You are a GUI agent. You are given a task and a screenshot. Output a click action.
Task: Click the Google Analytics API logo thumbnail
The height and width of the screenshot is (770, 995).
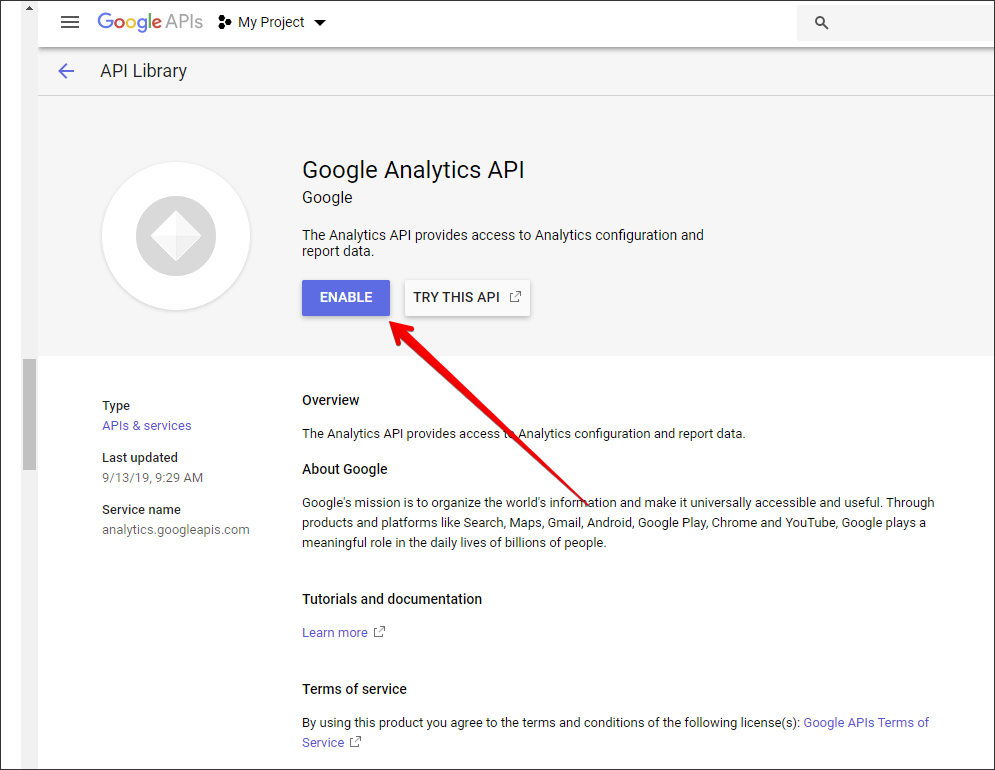point(176,236)
